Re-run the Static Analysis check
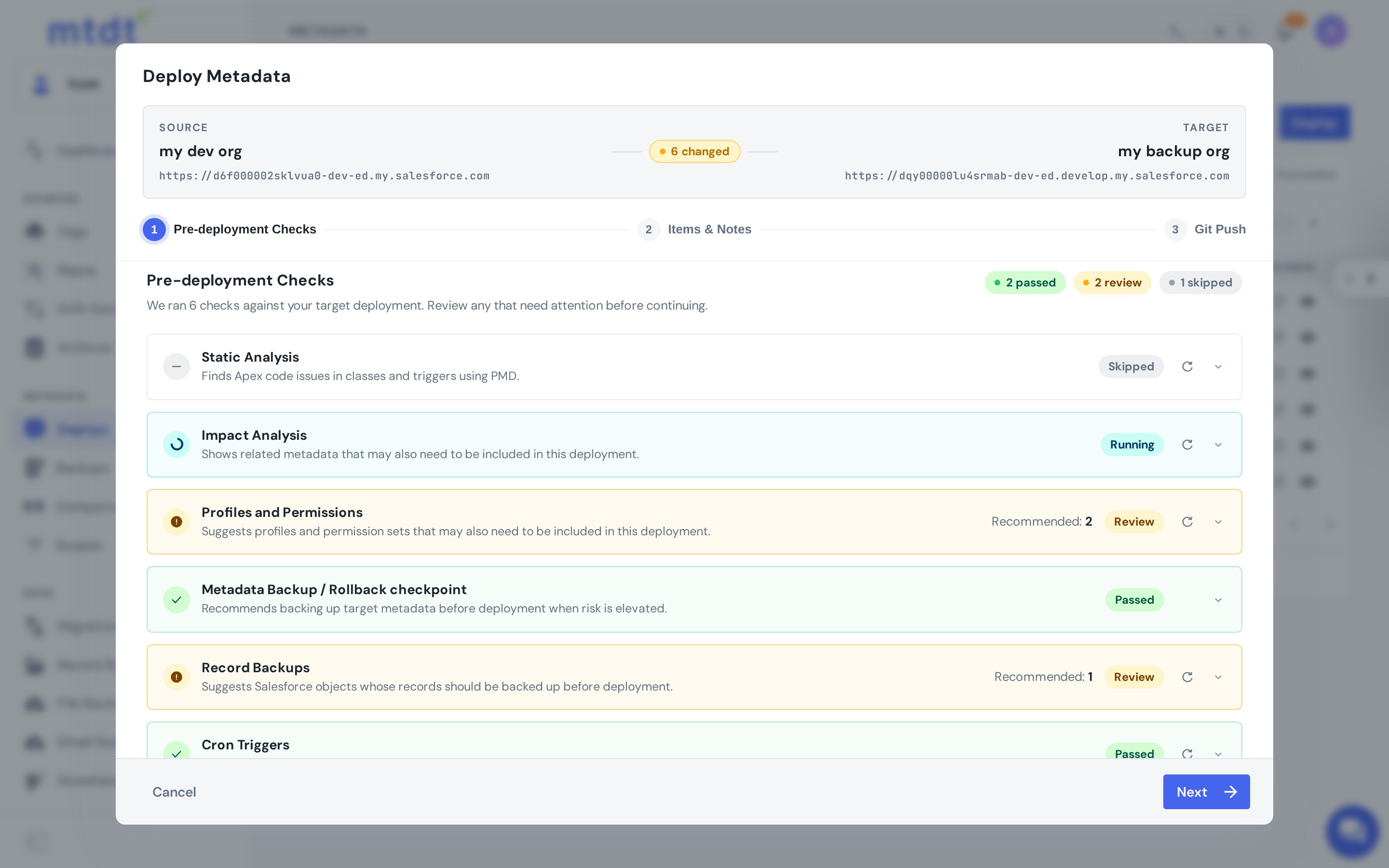Viewport: 1389px width, 868px height. [1187, 366]
